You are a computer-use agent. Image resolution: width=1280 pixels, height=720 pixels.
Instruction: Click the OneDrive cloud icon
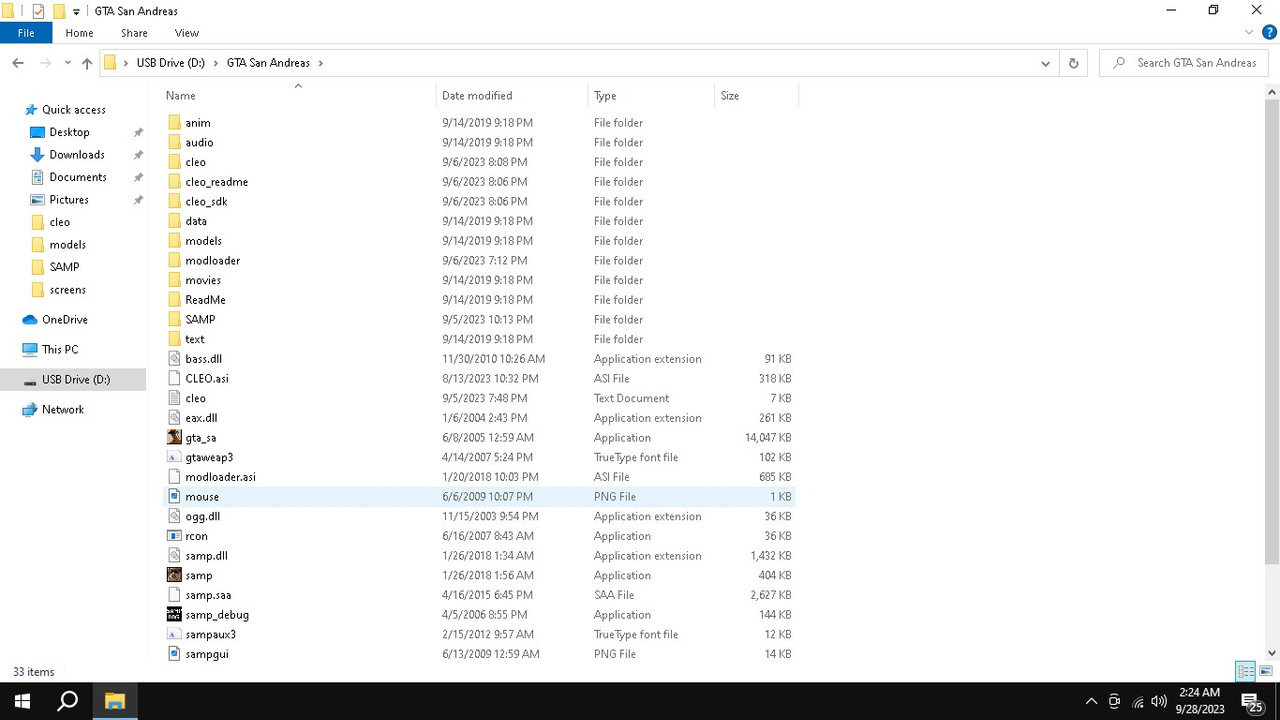coord(31,320)
